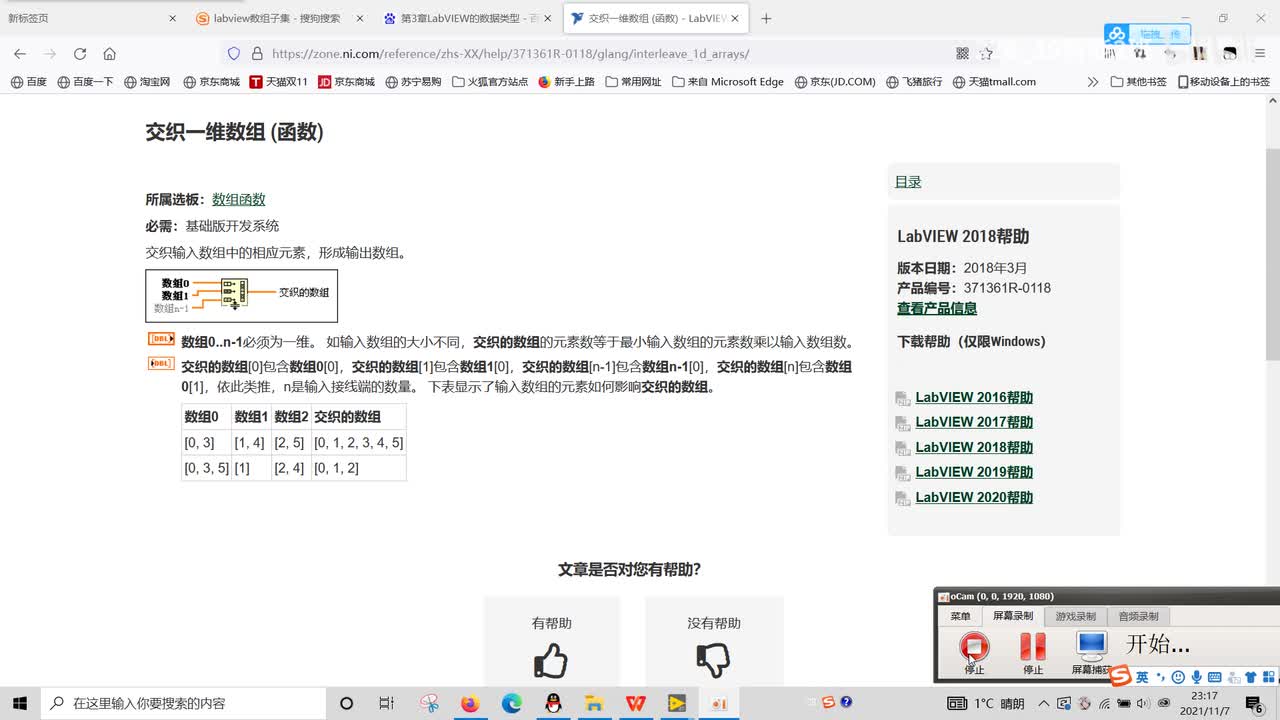
Task: Close the 新标签页 tab
Action: pos(172,18)
